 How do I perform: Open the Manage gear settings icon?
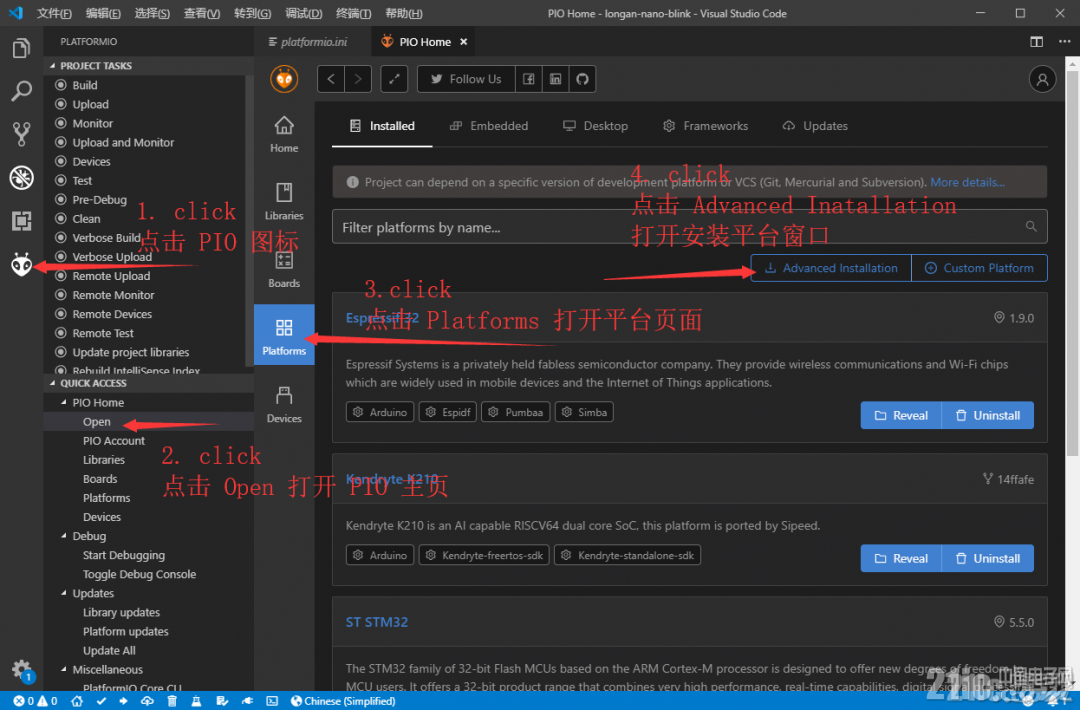tap(21, 668)
